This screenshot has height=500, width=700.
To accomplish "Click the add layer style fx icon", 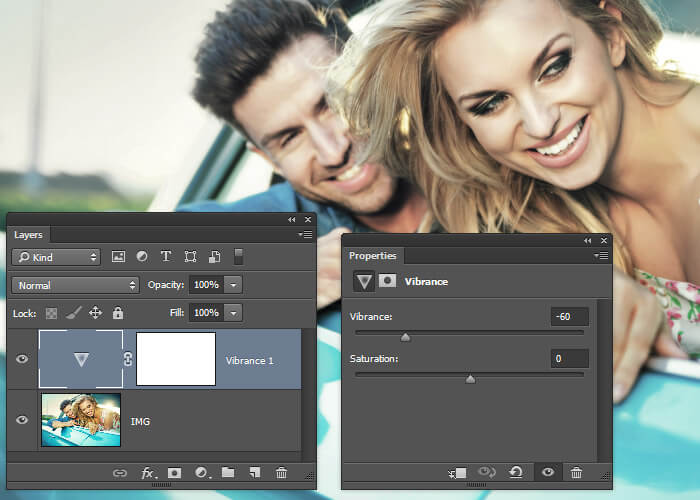I will [x=147, y=473].
